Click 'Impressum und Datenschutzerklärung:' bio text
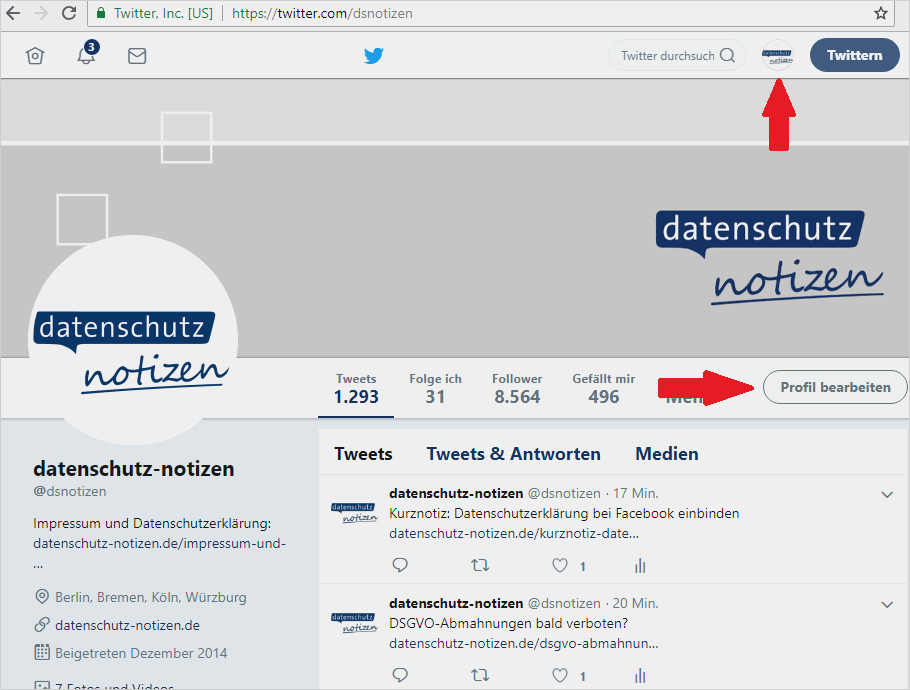This screenshot has width=910, height=690. point(152,523)
